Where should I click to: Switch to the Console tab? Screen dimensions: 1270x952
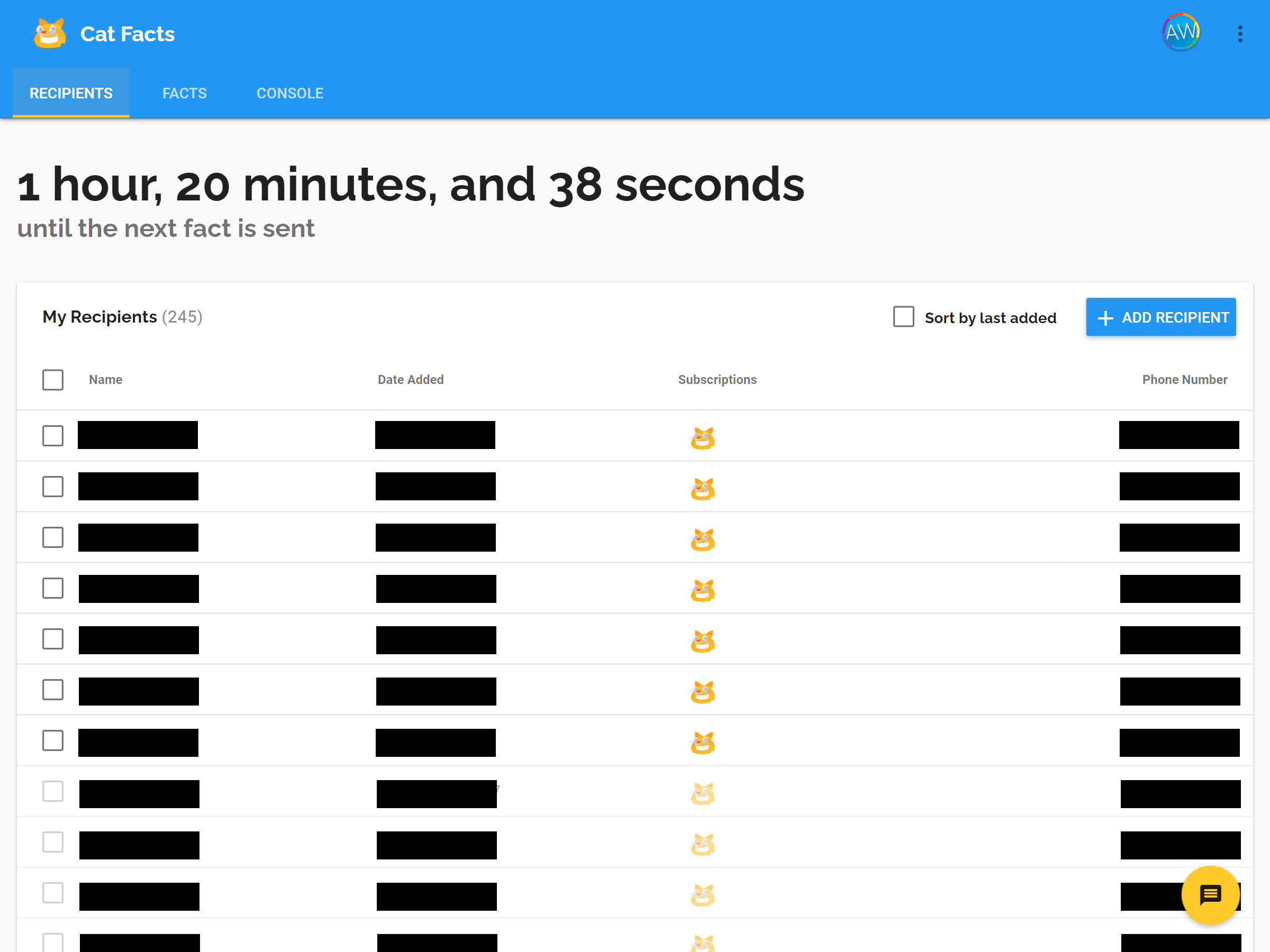(x=289, y=93)
